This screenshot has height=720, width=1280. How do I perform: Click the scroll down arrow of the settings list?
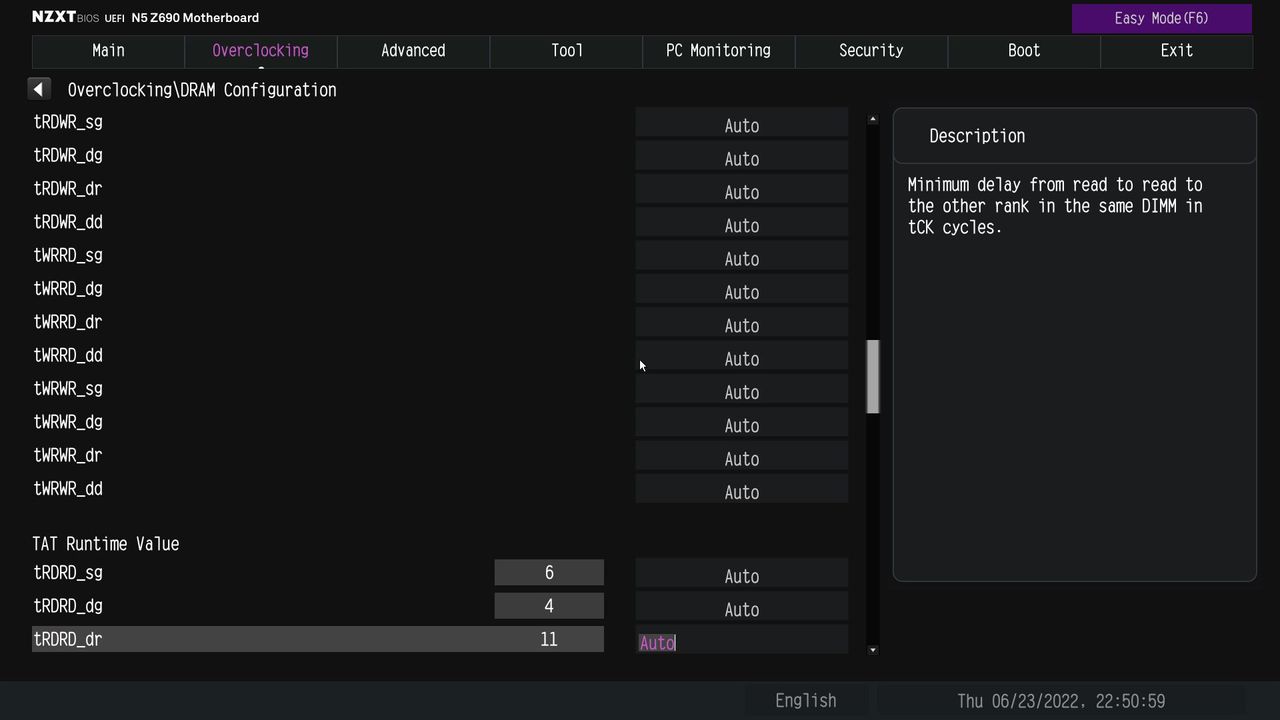(x=873, y=650)
